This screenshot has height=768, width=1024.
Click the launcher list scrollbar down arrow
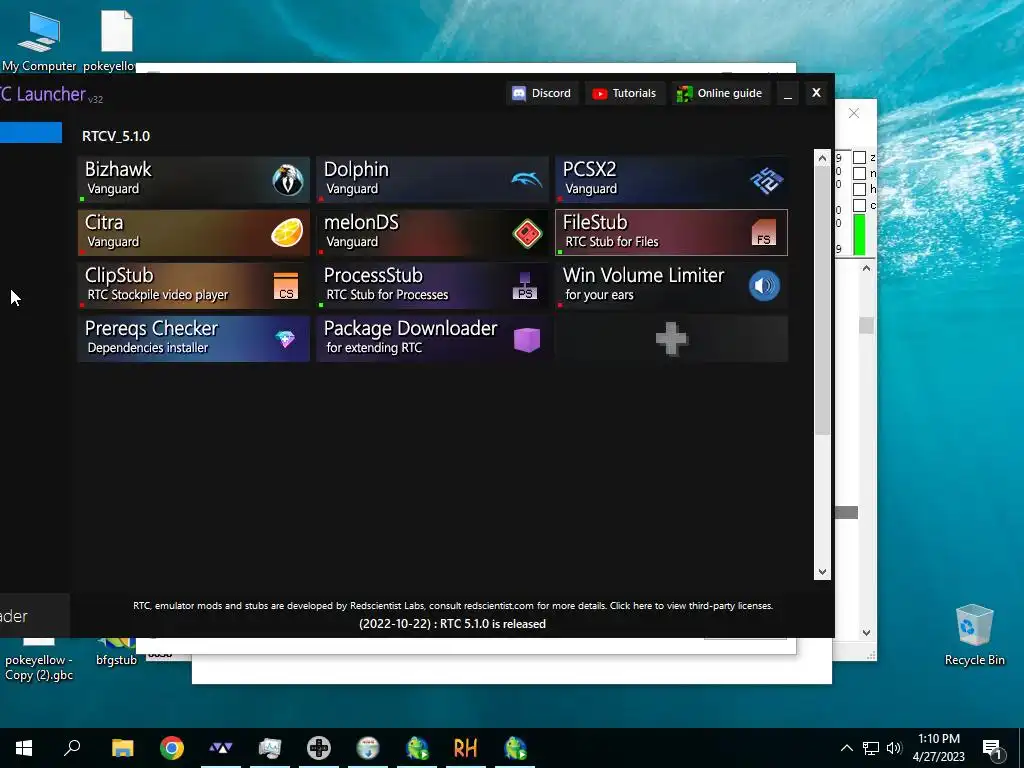[822, 571]
